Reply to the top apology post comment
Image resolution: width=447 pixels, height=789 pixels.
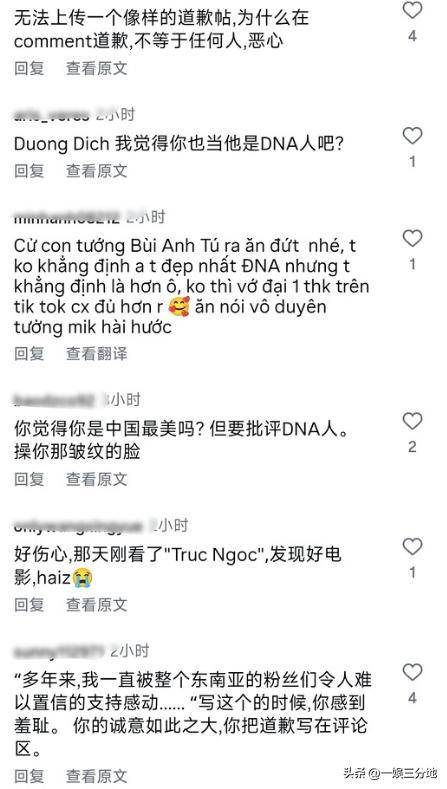(x=29, y=68)
